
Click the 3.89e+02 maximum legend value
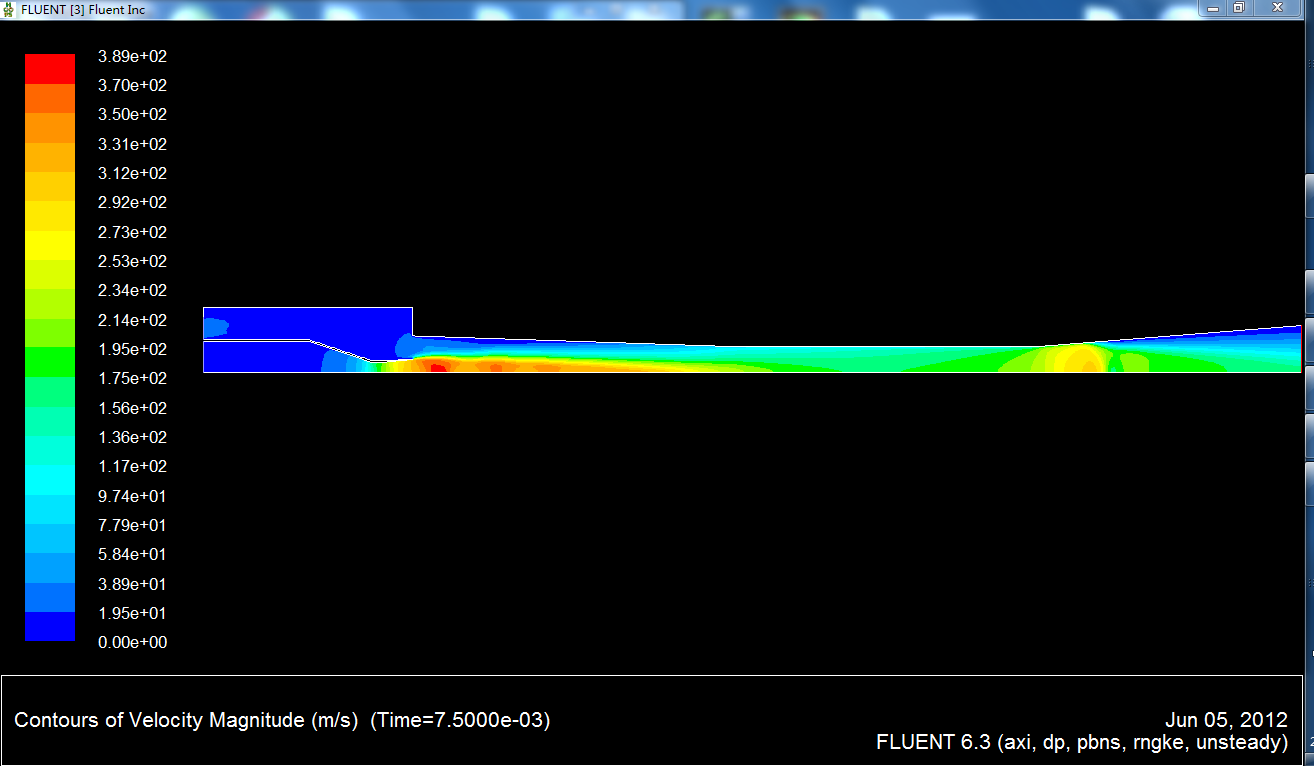pos(132,56)
